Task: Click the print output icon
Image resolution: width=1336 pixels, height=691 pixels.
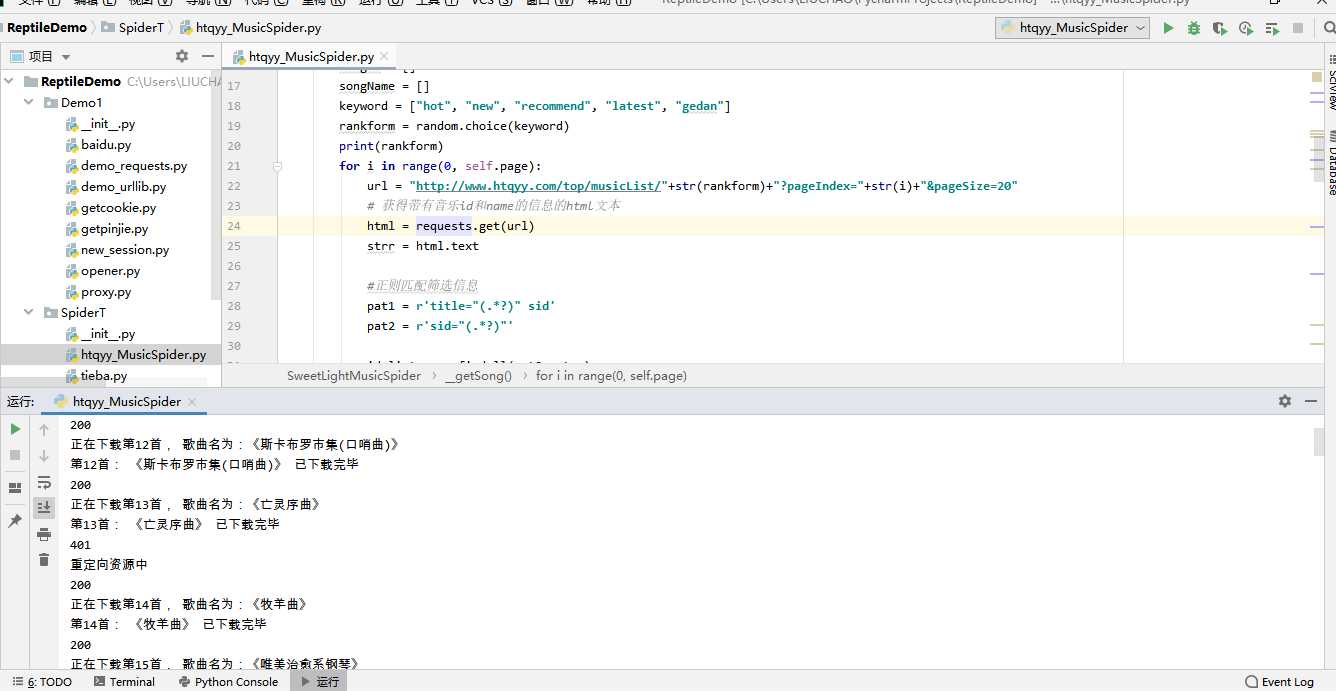Action: coord(44,534)
